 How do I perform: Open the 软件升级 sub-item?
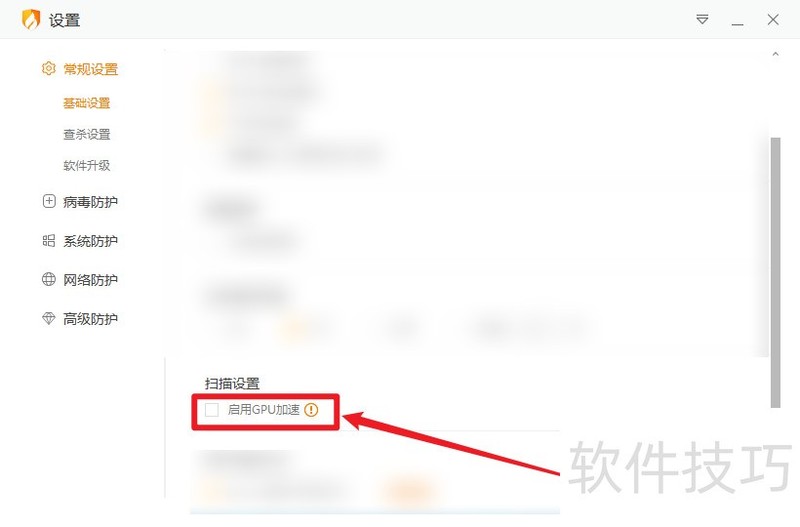click(87, 165)
